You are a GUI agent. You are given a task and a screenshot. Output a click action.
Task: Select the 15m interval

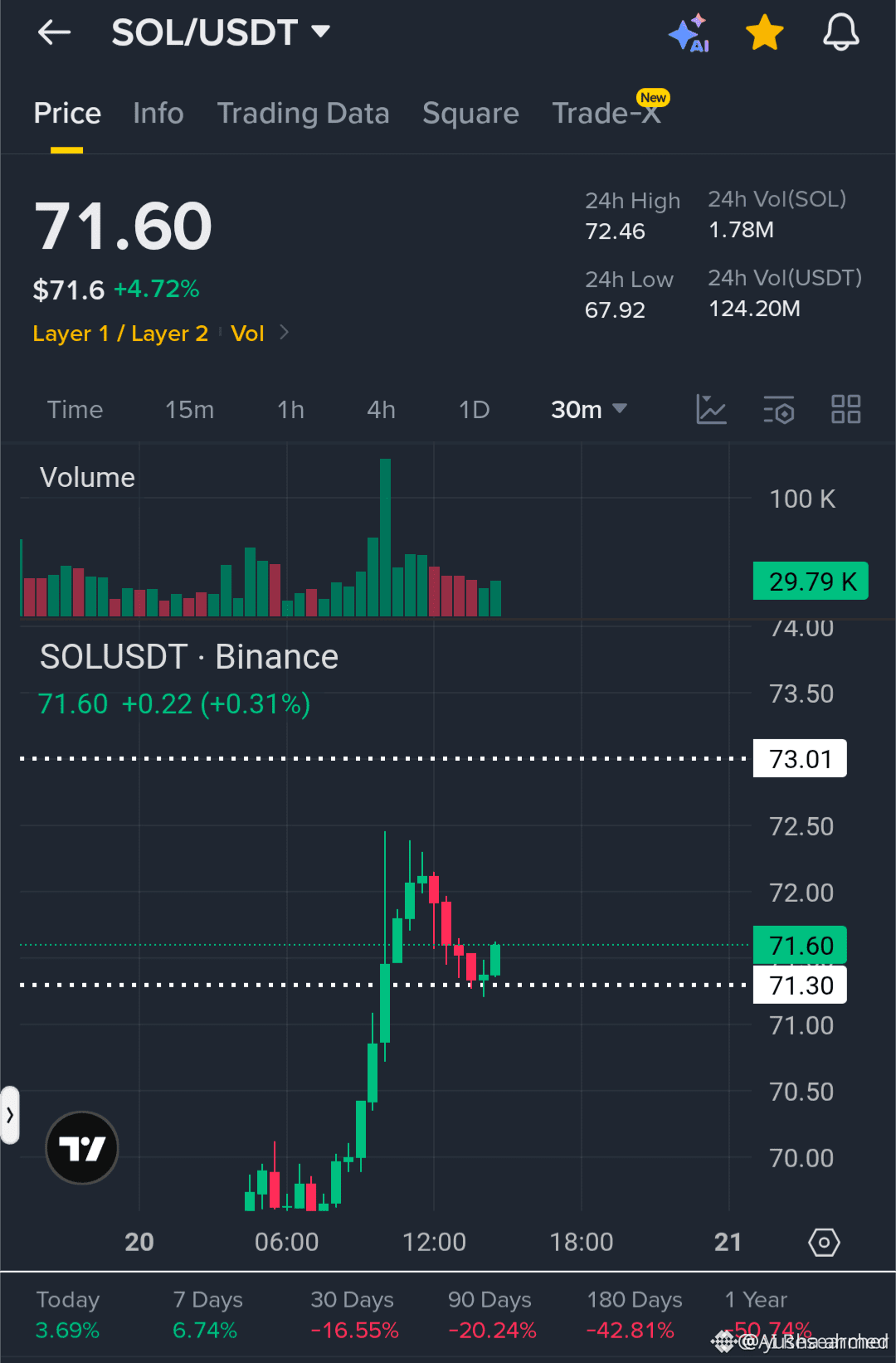pyautogui.click(x=189, y=410)
